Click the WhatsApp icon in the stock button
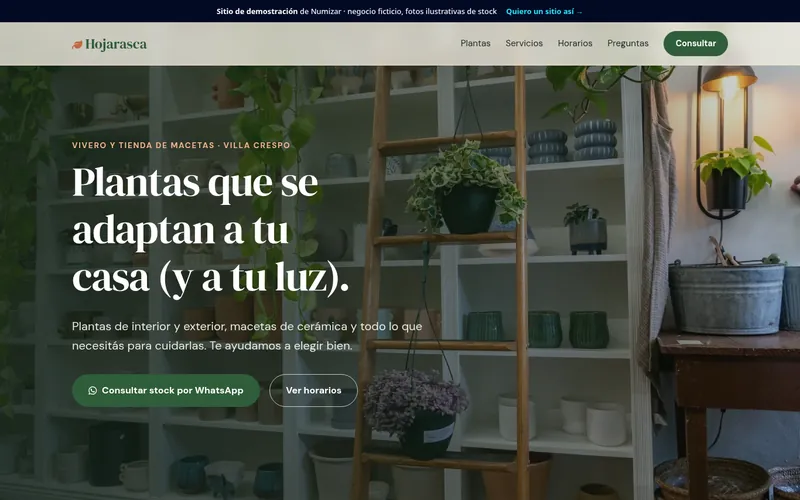This screenshot has width=800, height=500. [x=92, y=390]
